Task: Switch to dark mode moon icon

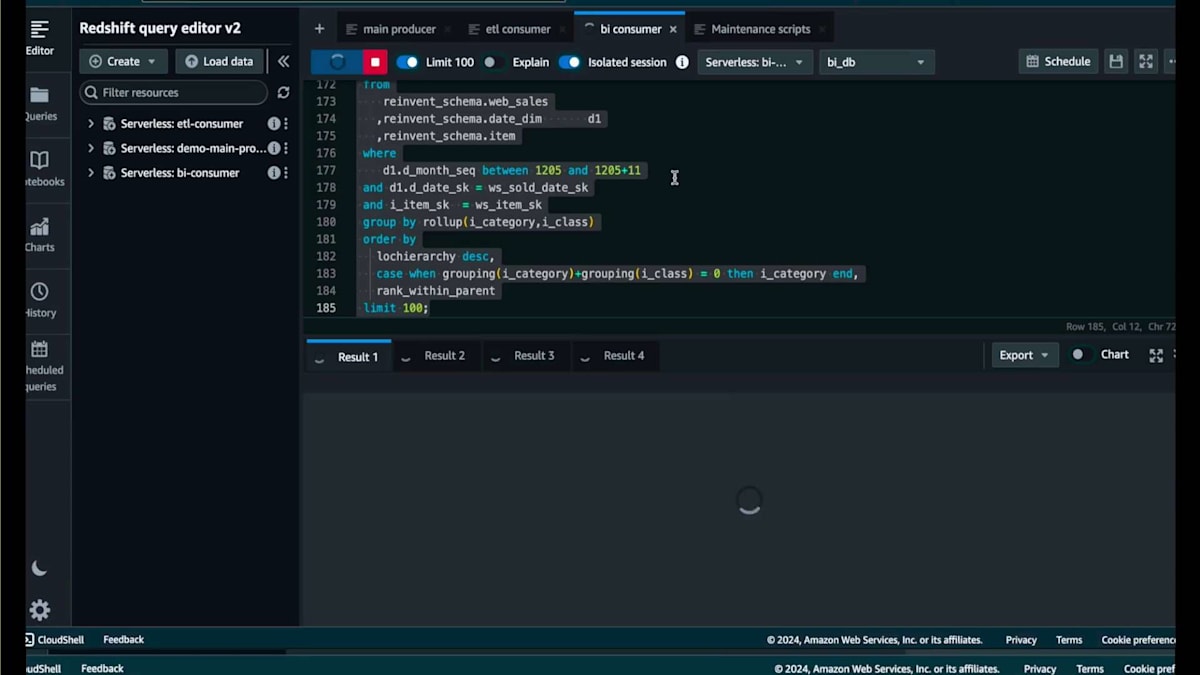Action: tap(39, 568)
